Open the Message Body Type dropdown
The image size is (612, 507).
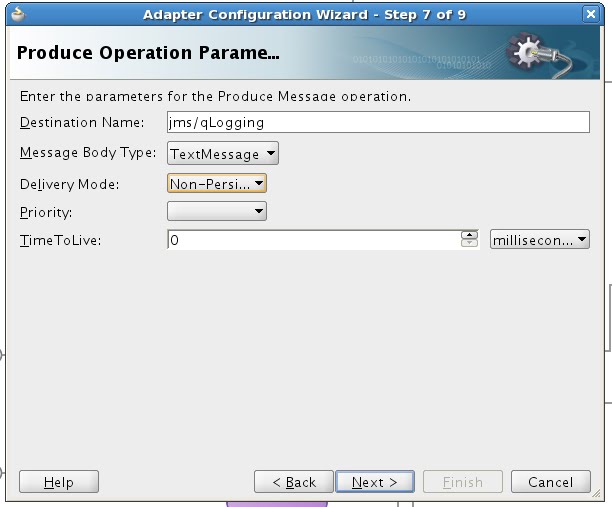pos(223,153)
